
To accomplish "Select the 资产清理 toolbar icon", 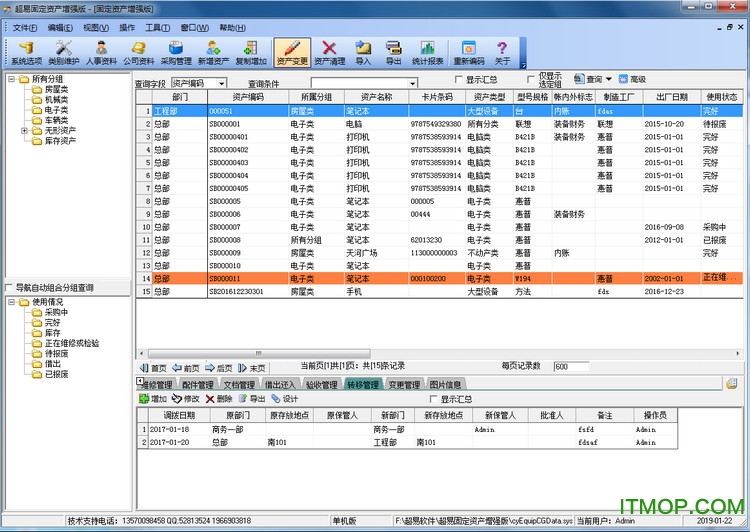I will click(x=330, y=52).
